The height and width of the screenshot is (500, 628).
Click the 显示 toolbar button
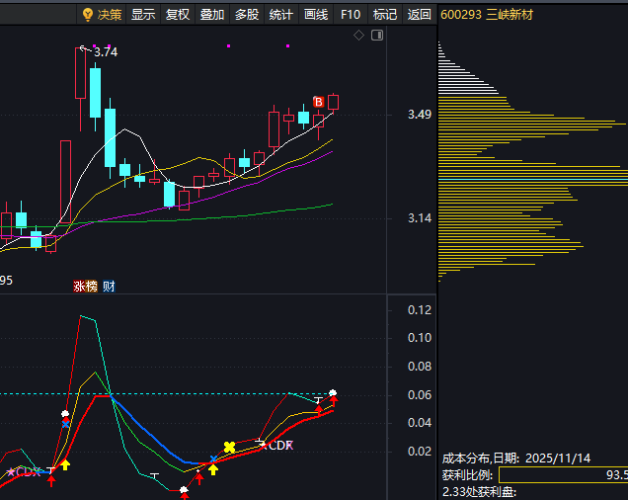tap(143, 14)
